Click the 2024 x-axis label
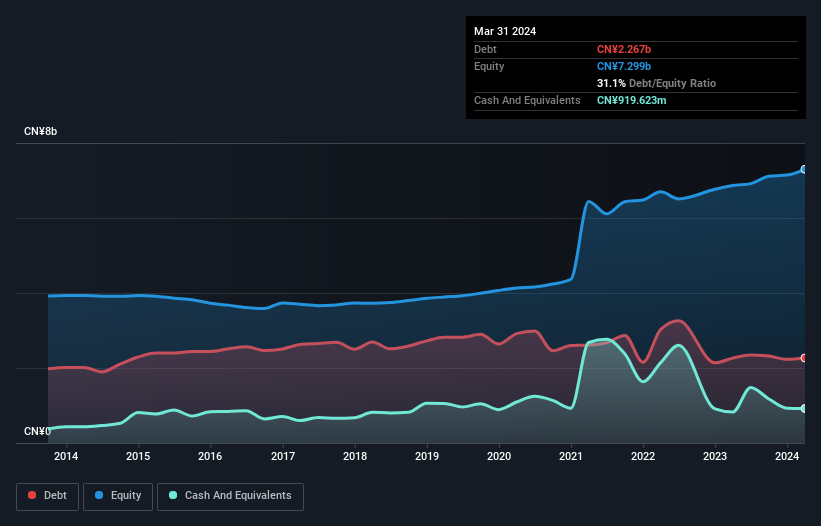 click(787, 456)
